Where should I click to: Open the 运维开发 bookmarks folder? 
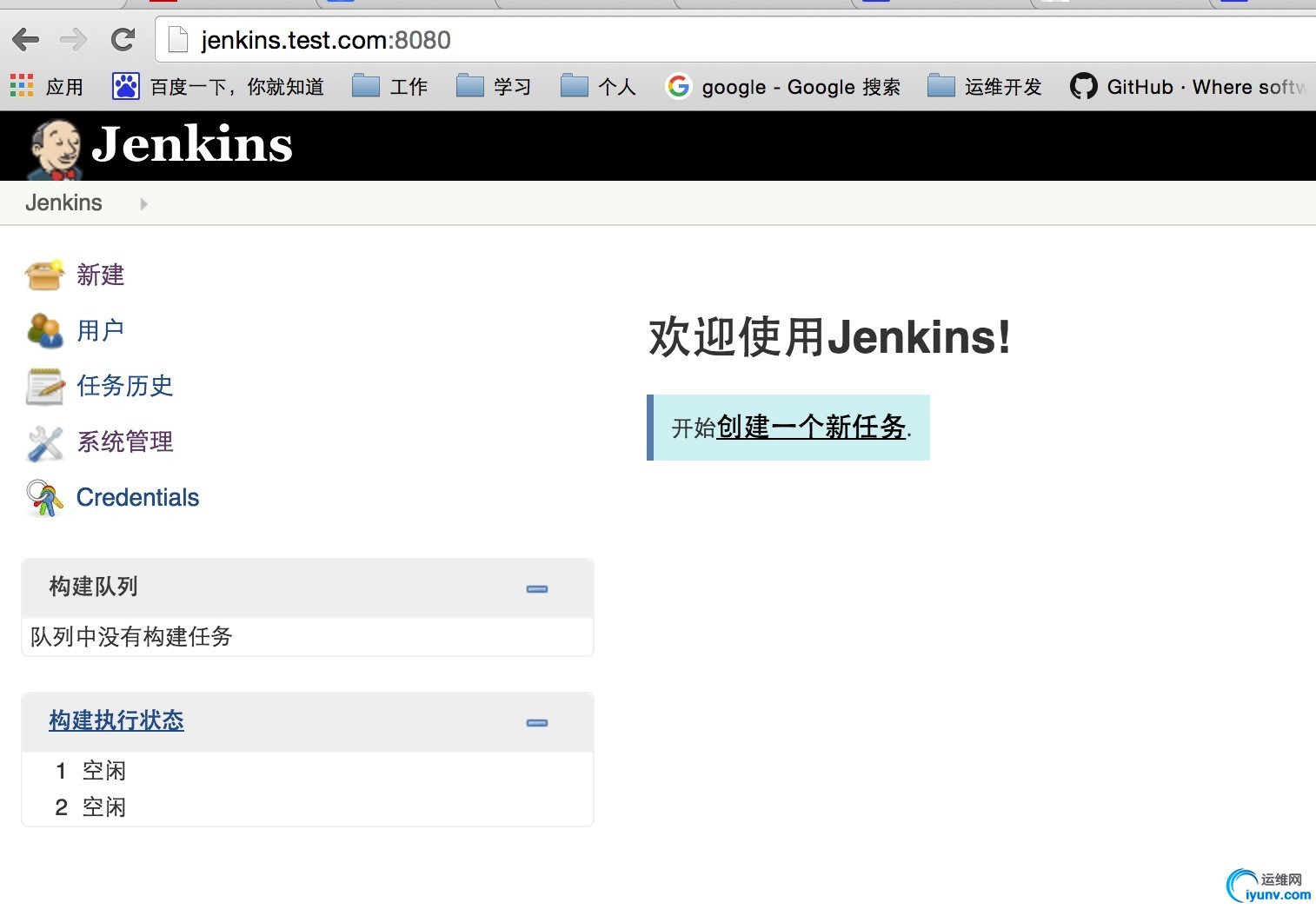point(984,86)
